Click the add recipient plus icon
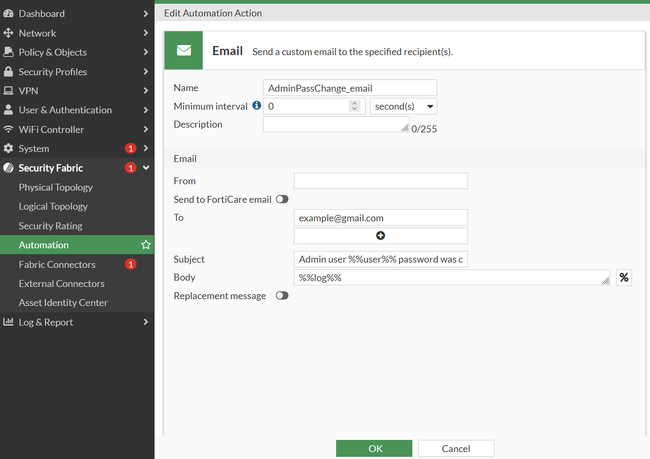This screenshot has width=650, height=459. [380, 236]
